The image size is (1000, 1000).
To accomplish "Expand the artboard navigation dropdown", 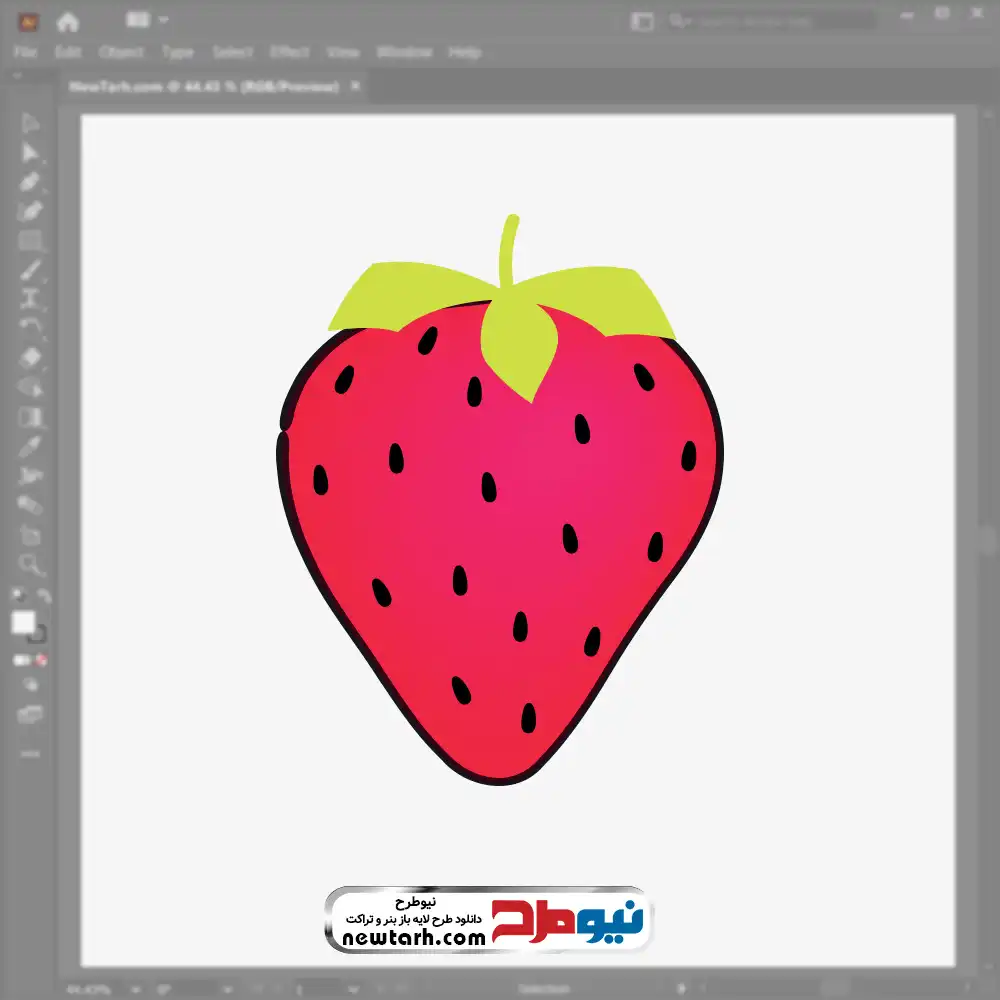I will (354, 989).
